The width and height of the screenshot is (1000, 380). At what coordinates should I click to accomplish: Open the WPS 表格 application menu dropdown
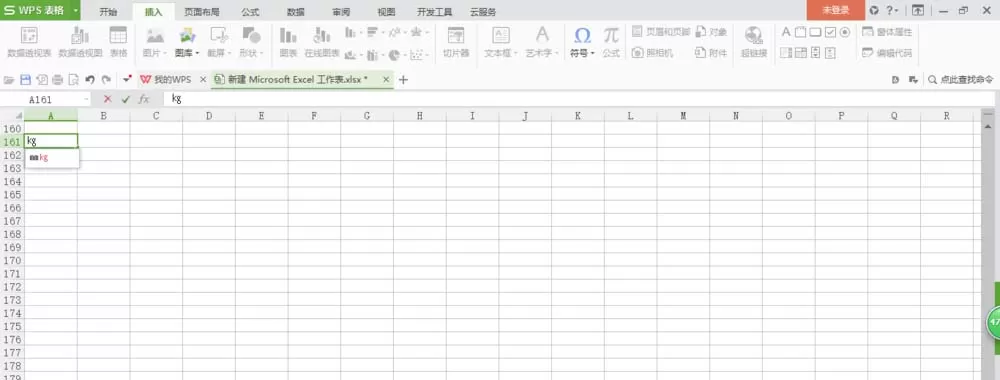click(x=76, y=10)
